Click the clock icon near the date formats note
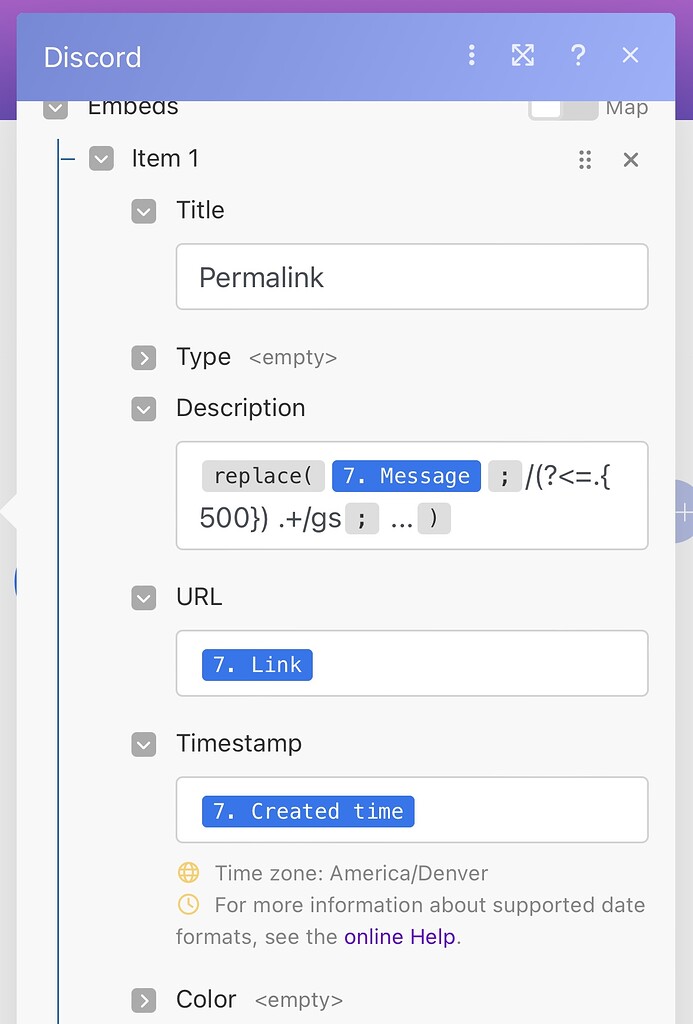 189,905
